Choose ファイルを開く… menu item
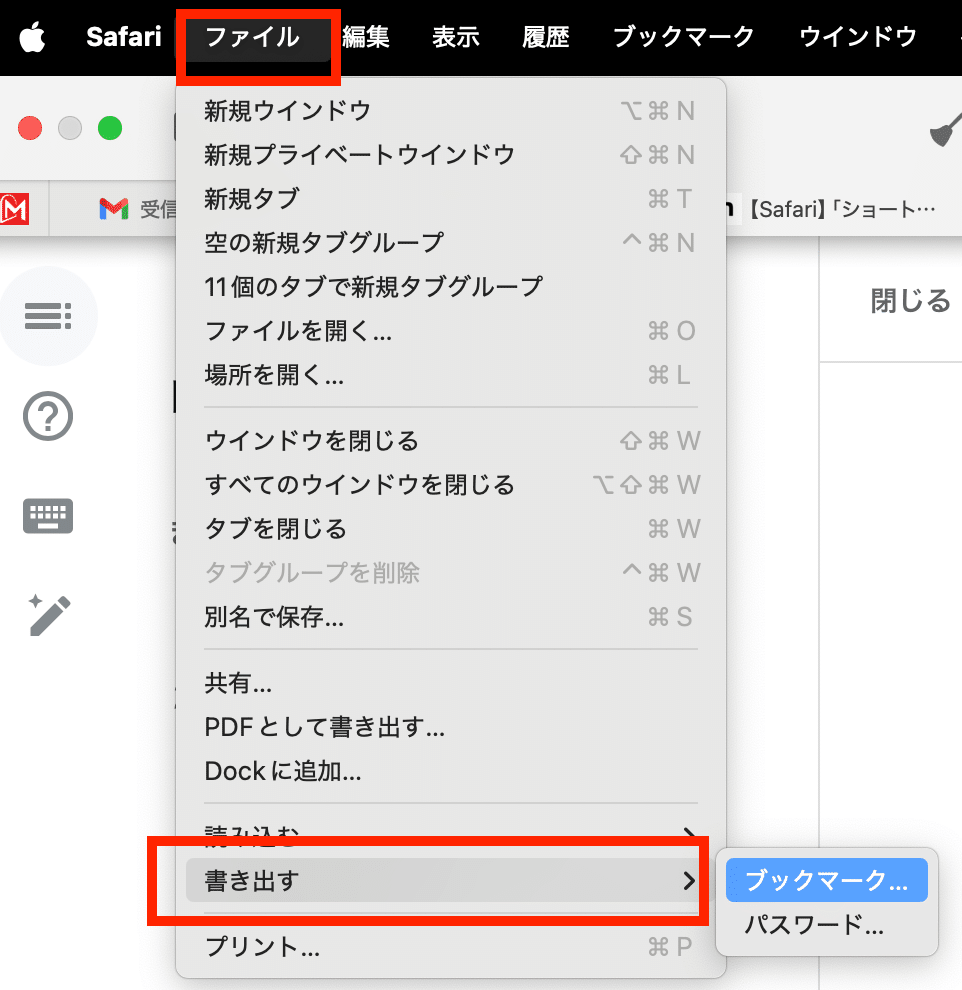 click(450, 331)
